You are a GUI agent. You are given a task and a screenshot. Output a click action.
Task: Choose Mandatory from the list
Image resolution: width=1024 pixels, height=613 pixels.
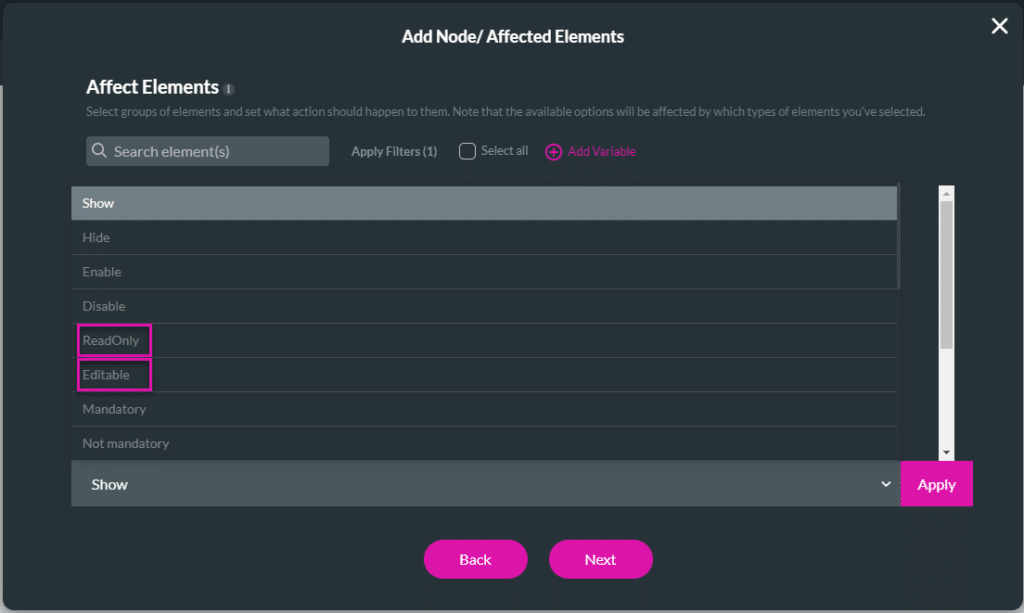(x=114, y=409)
